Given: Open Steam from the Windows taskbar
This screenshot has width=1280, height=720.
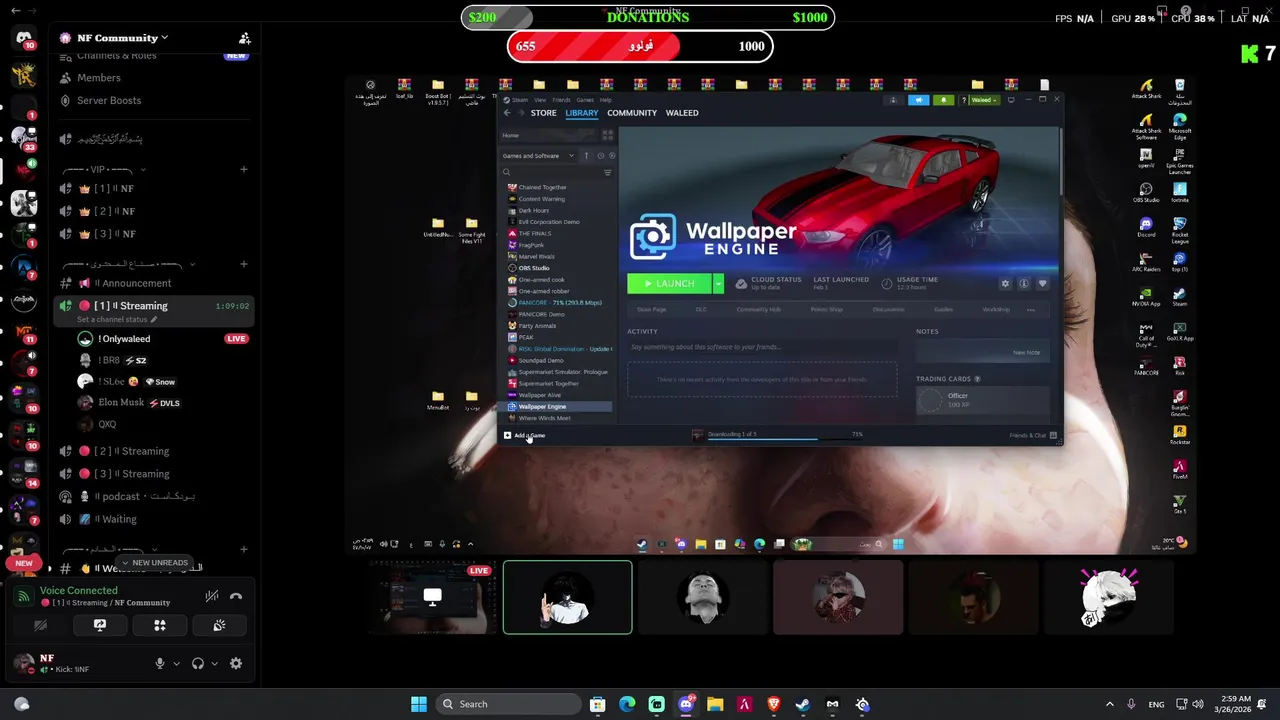Looking at the screenshot, I should tap(803, 704).
